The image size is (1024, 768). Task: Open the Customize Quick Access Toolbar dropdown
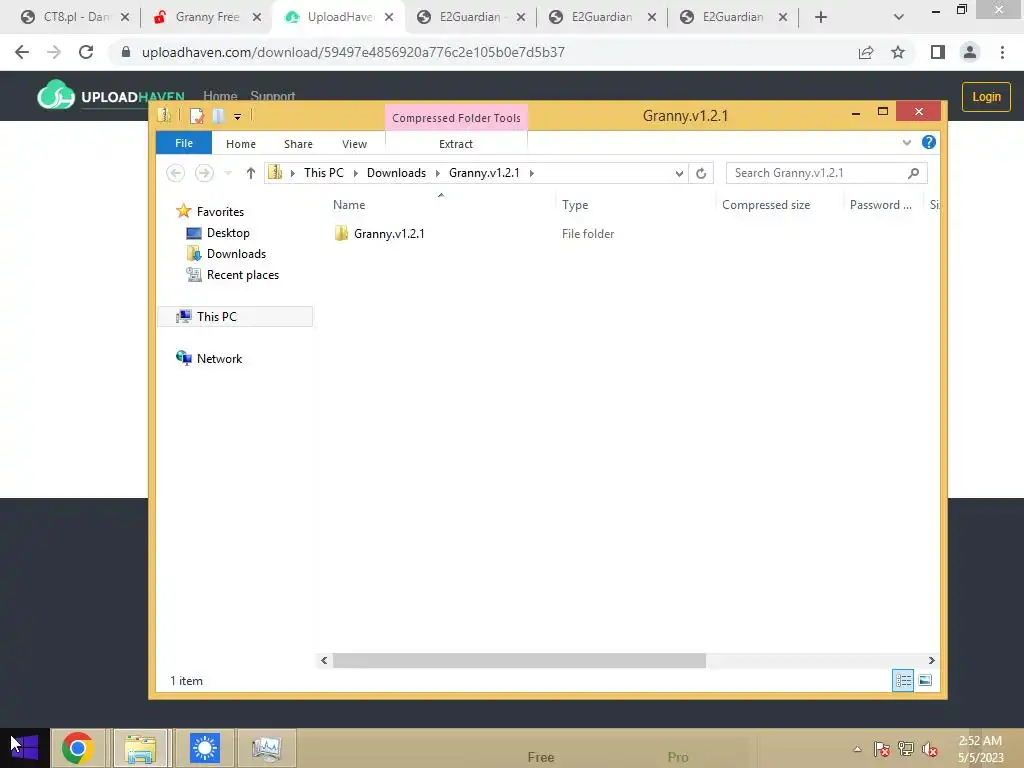237,117
